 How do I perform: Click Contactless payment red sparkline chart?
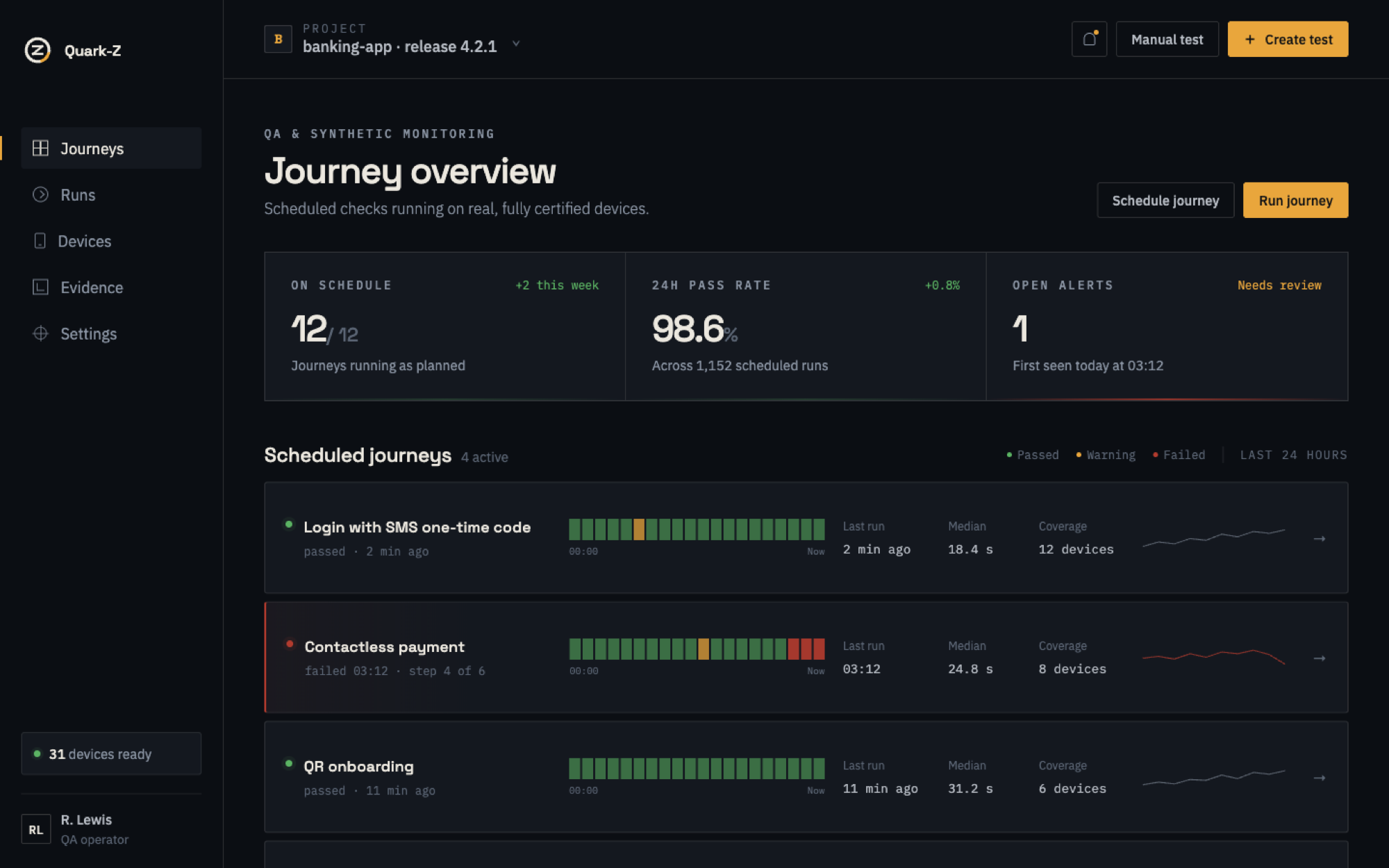coord(1213,657)
